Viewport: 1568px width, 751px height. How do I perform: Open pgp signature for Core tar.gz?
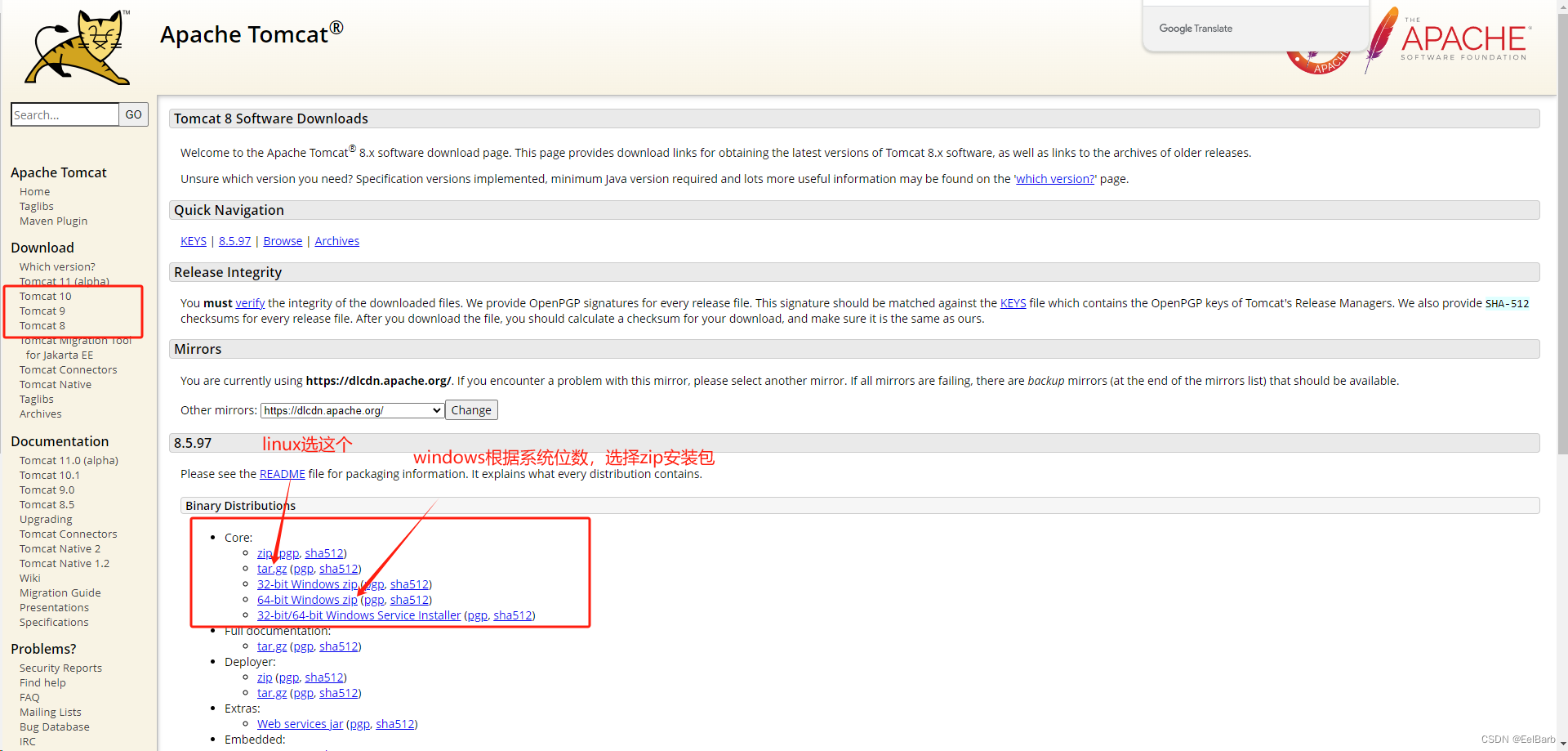coord(303,569)
